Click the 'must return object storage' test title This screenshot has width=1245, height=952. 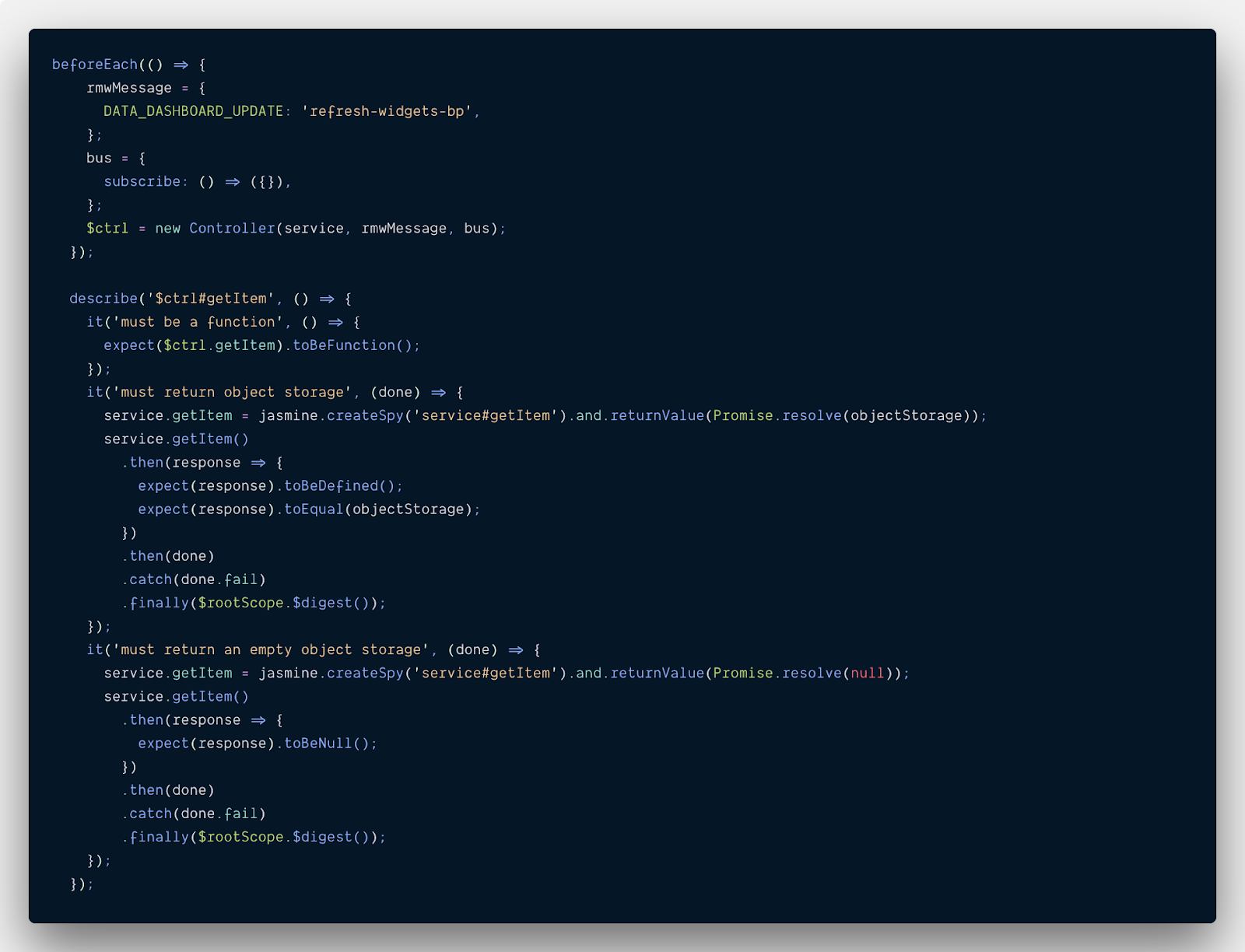[x=232, y=392]
